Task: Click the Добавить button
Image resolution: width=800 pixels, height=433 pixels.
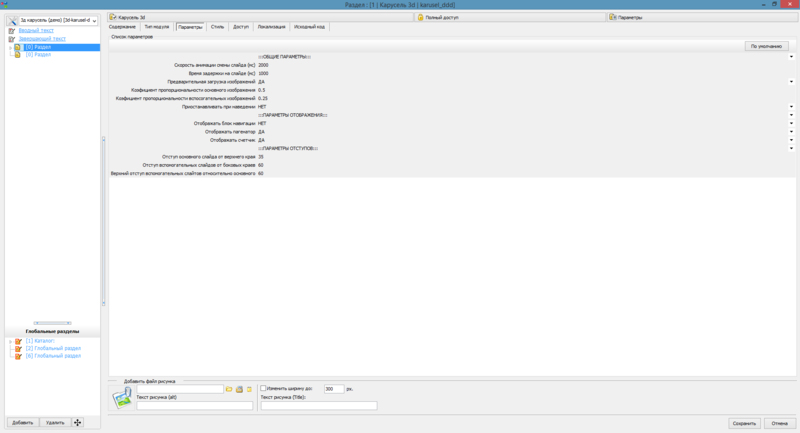Action: [22, 422]
